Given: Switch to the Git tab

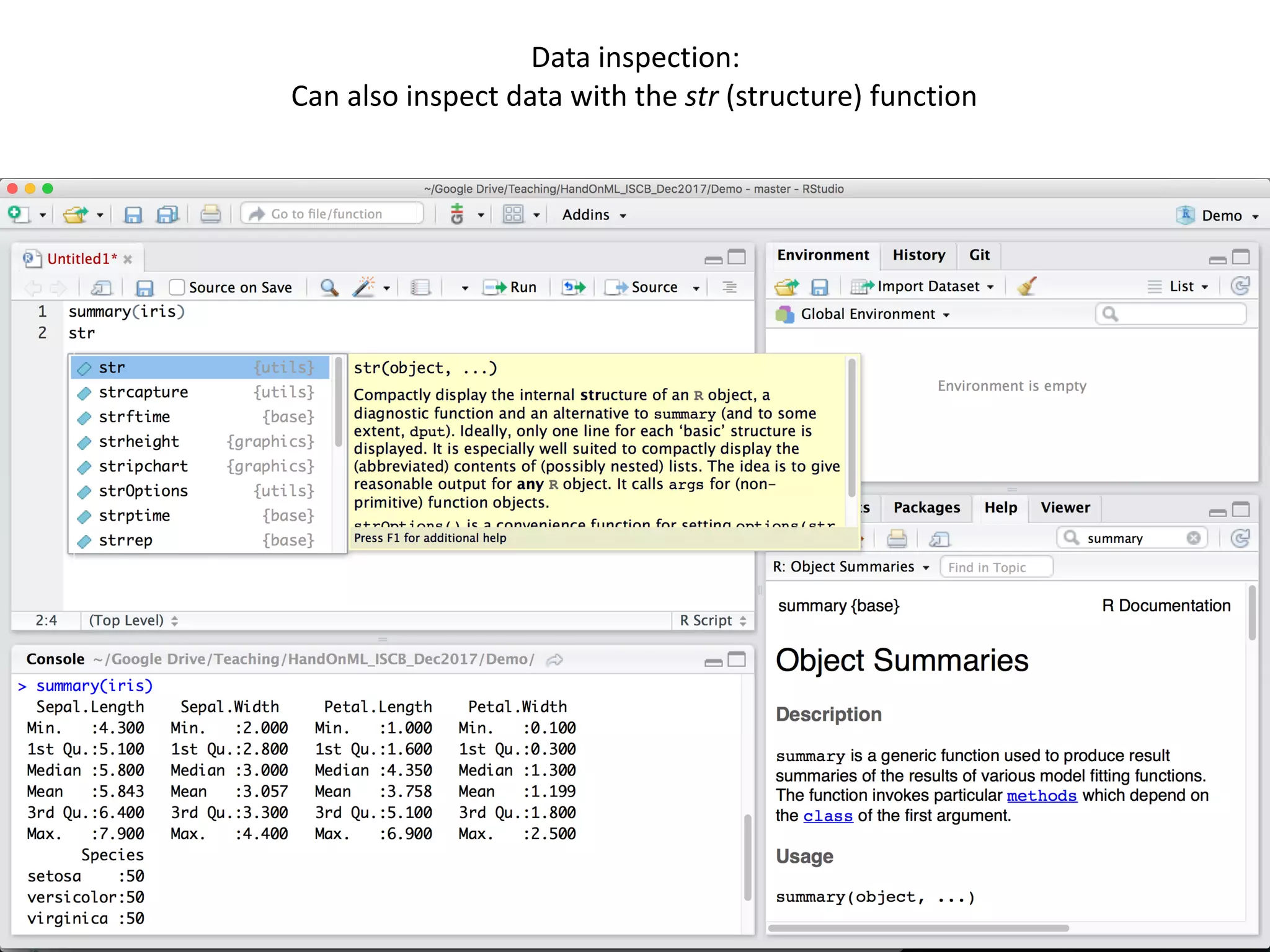Looking at the screenshot, I should click(979, 255).
